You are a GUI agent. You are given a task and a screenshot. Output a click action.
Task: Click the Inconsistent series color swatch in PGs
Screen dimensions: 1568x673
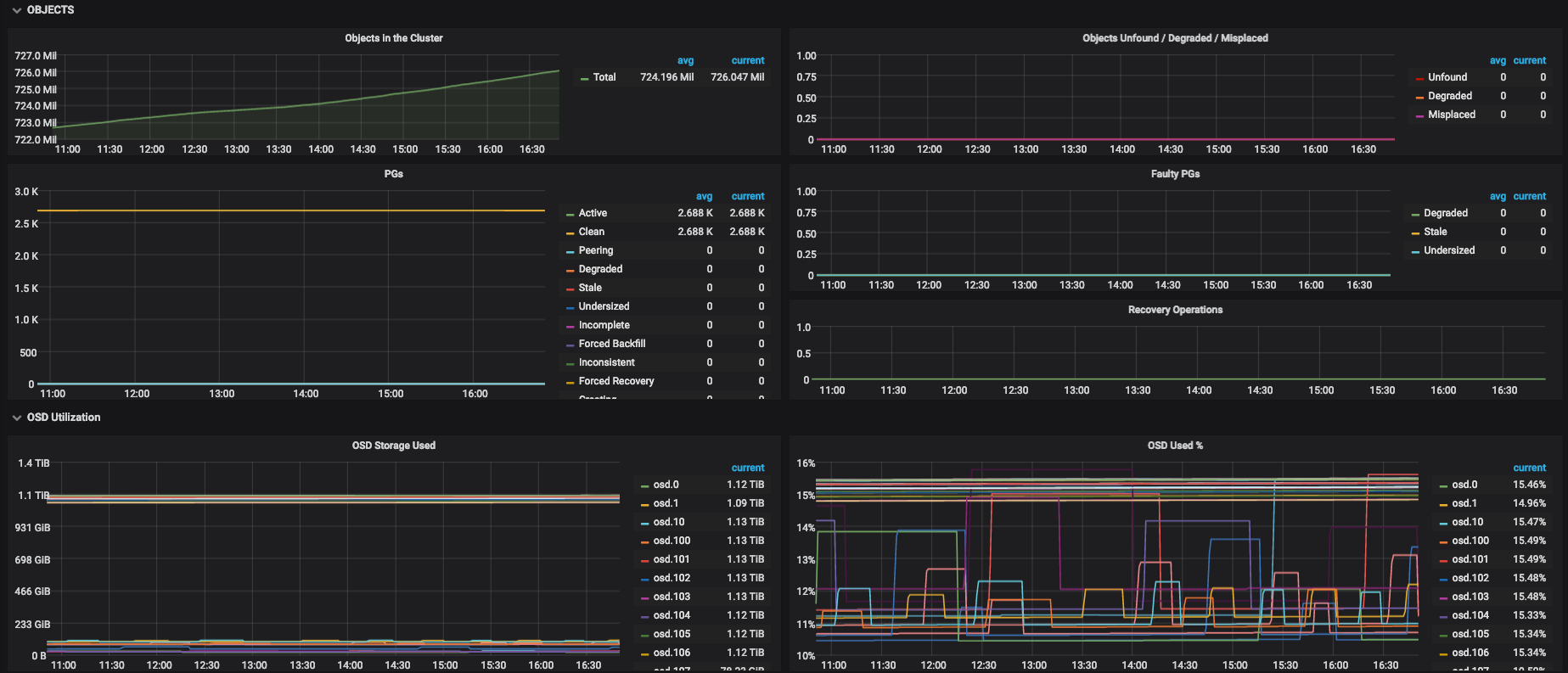click(x=570, y=363)
